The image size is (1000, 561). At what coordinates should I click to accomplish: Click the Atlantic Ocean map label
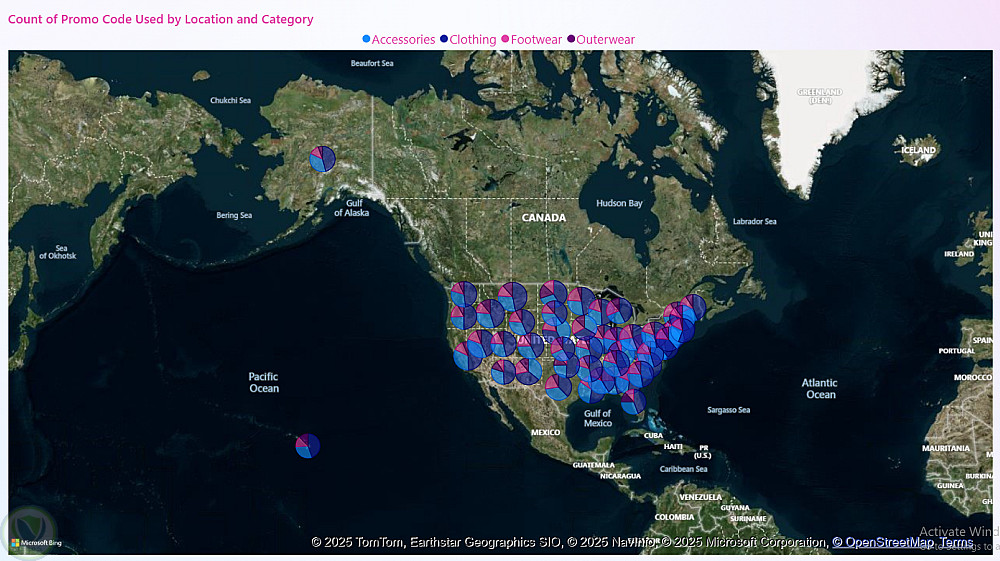tap(820, 389)
